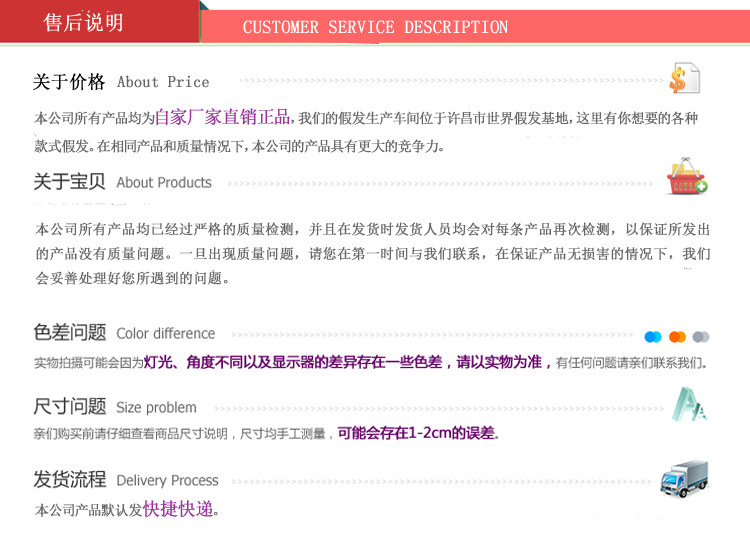Viewport: 750px width, 534px height.
Task: Click text 会妥善处理好您所遇到的问题
Action: point(129,278)
